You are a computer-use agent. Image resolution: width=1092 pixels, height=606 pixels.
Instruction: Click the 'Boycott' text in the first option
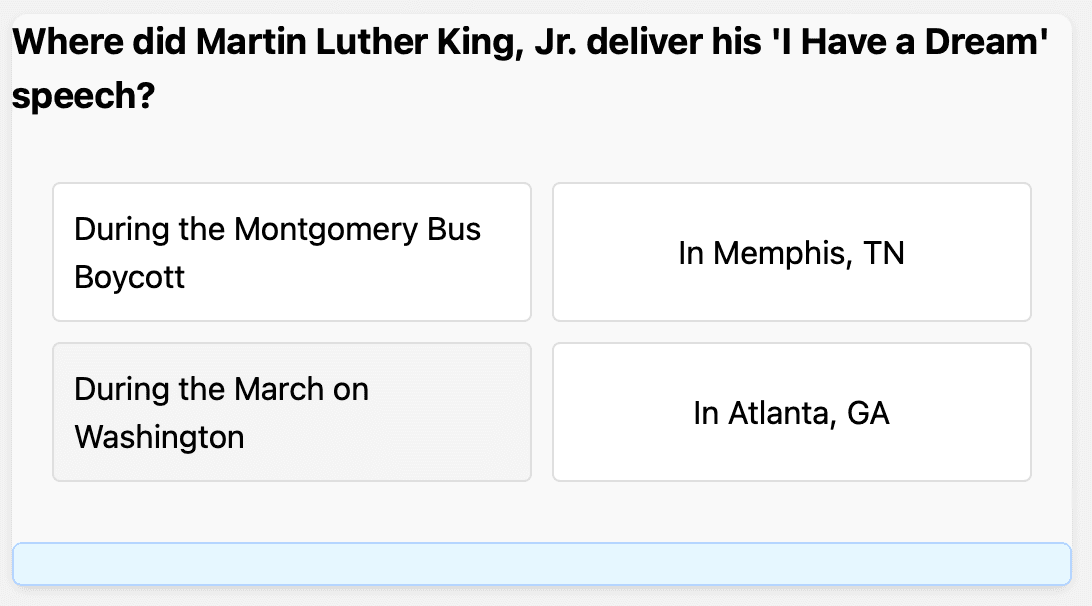[129, 277]
